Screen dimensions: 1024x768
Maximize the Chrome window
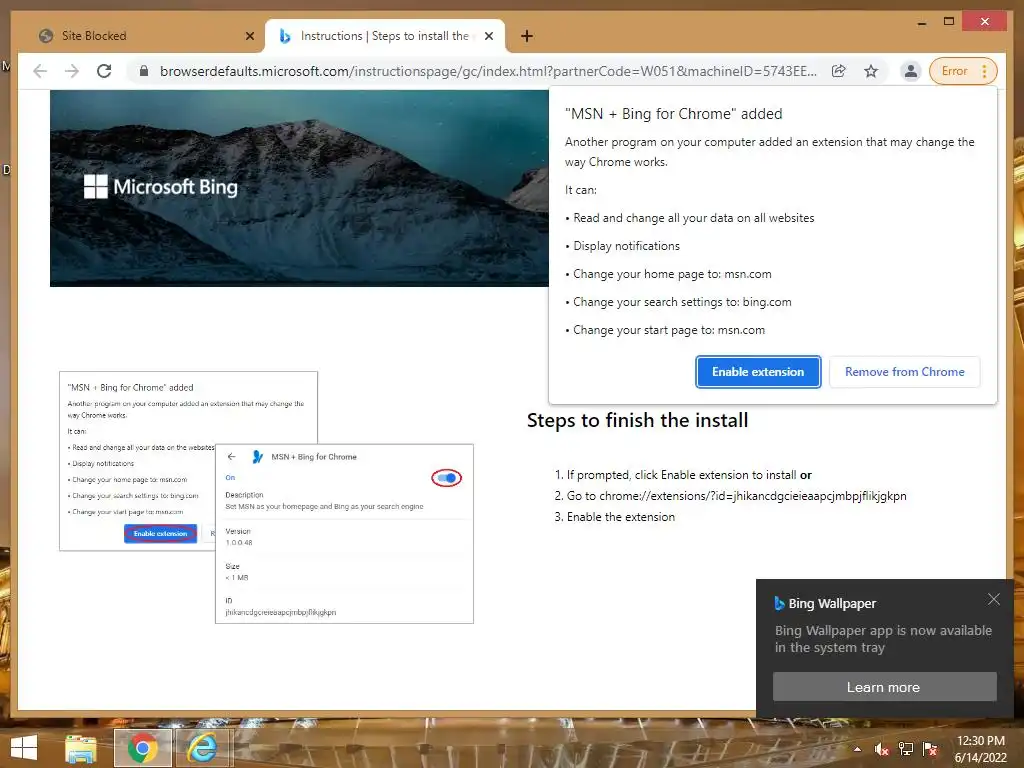(949, 22)
